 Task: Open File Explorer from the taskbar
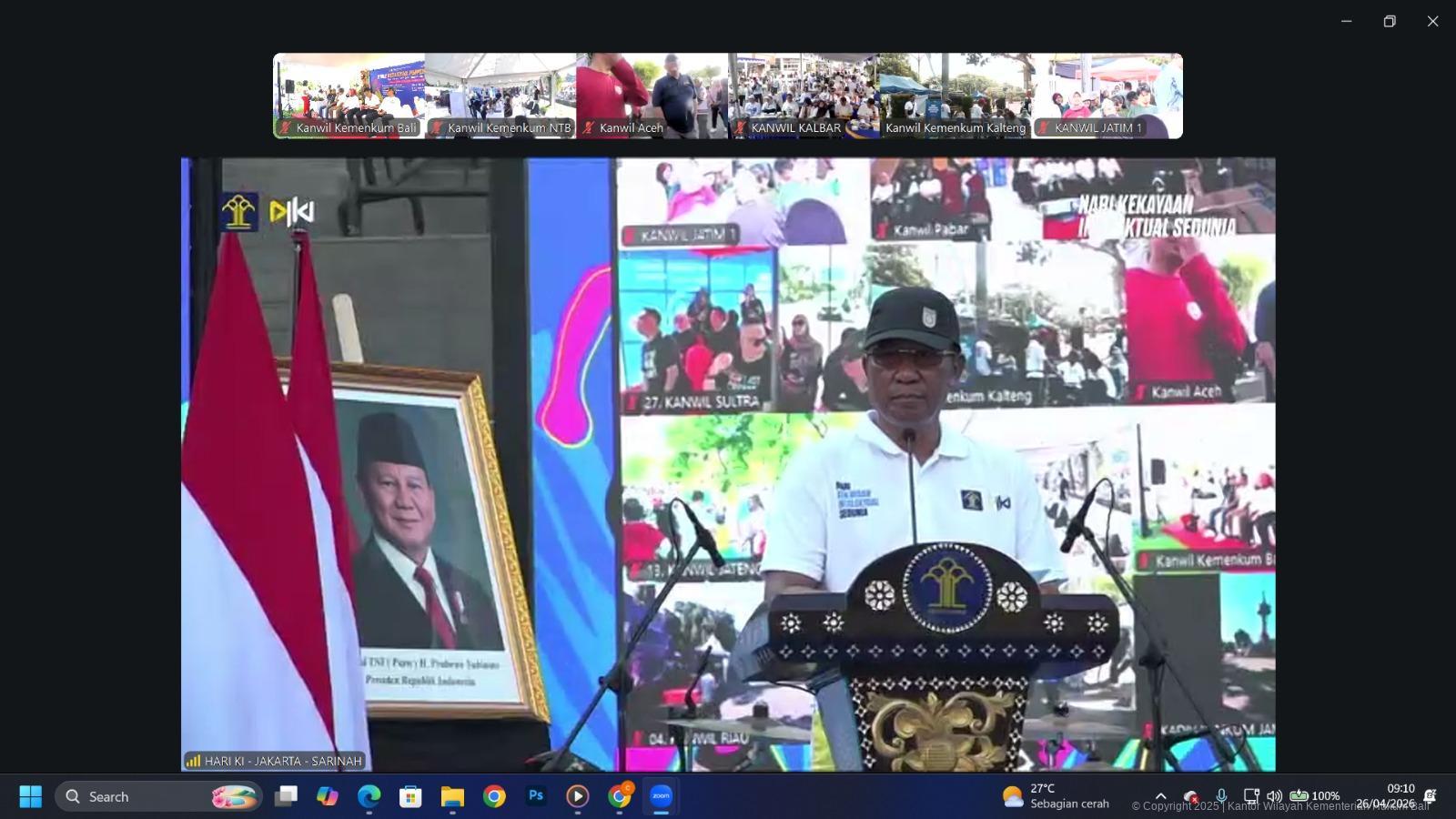tap(452, 796)
